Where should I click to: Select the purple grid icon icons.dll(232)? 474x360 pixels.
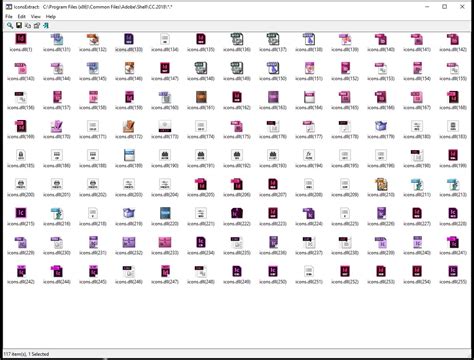click(129, 242)
